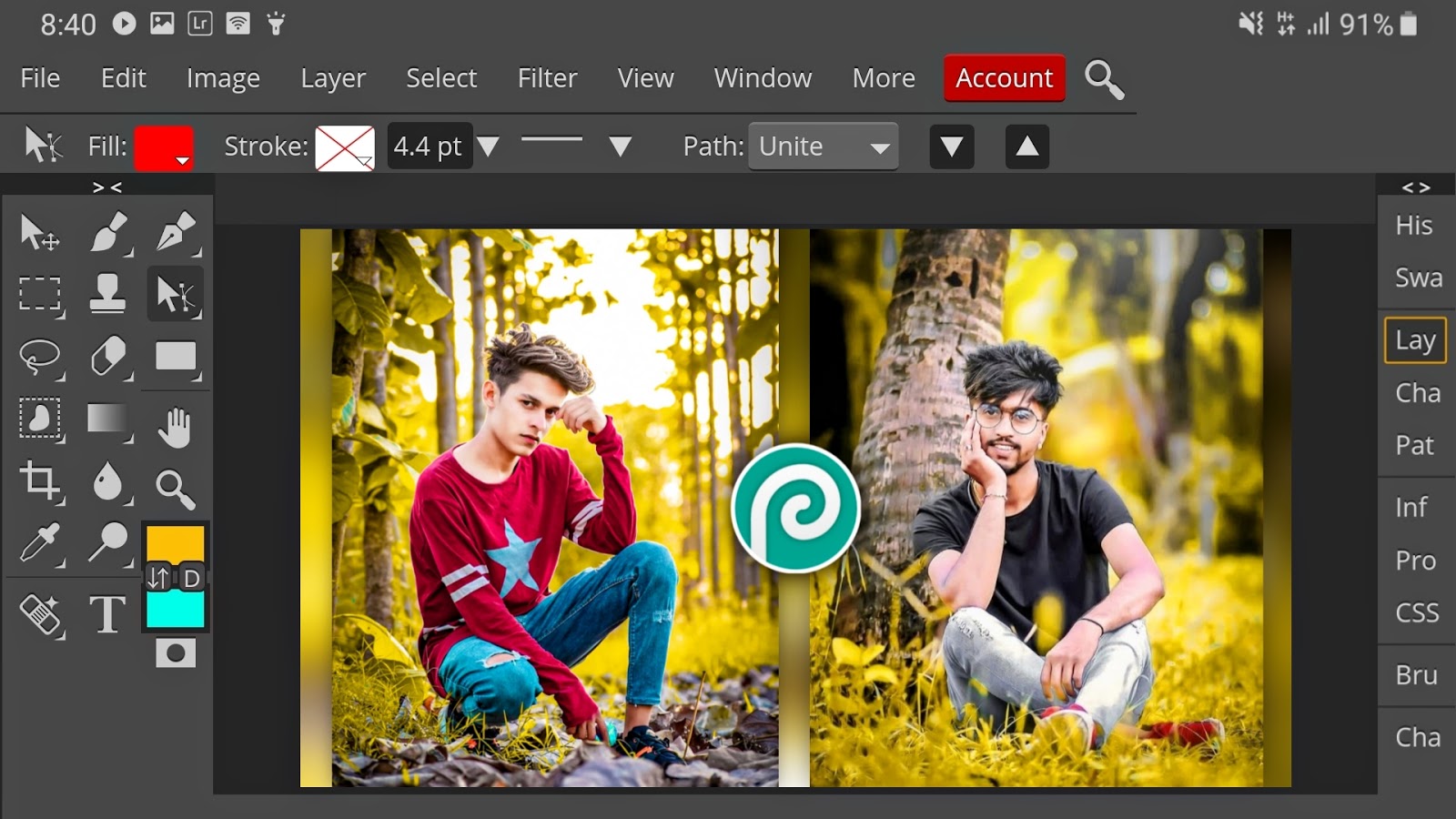1456x819 pixels.
Task: Tap the battery status icon
Action: [1409, 24]
